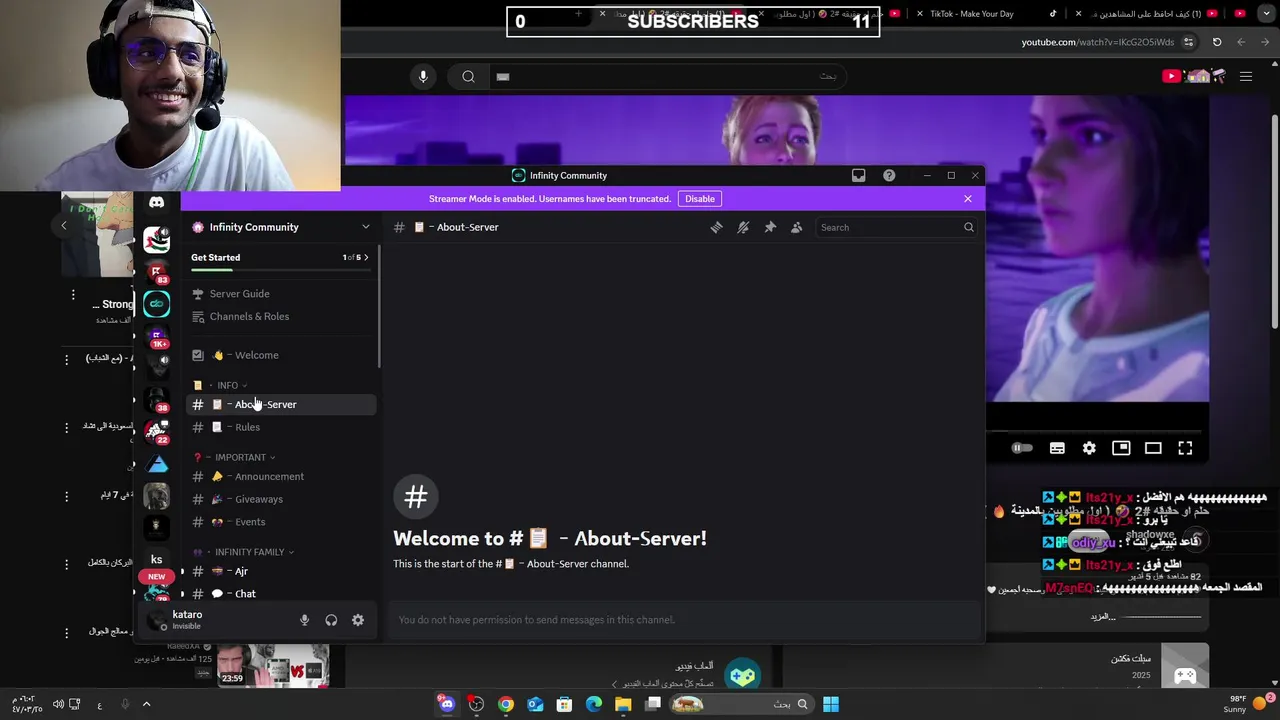
Task: Enter fullscreen on YouTube player
Action: pyautogui.click(x=1185, y=448)
